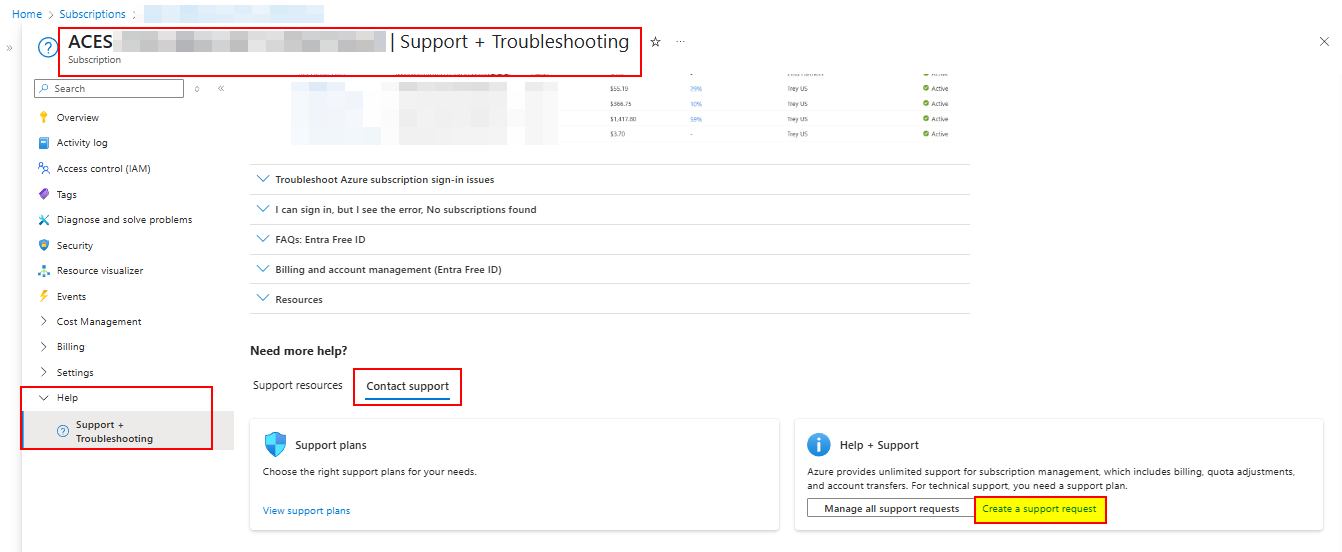Click the 10% link in table
The height and width of the screenshot is (552, 1342).
pos(696,104)
